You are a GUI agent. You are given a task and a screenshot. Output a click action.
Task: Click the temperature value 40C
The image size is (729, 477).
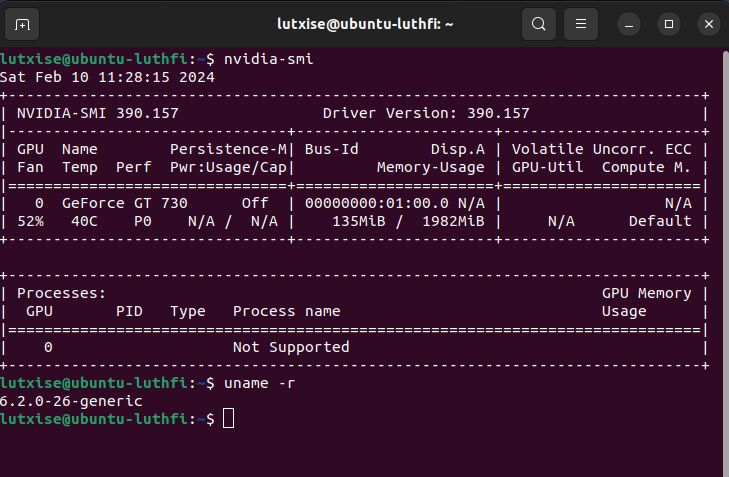coord(84,221)
